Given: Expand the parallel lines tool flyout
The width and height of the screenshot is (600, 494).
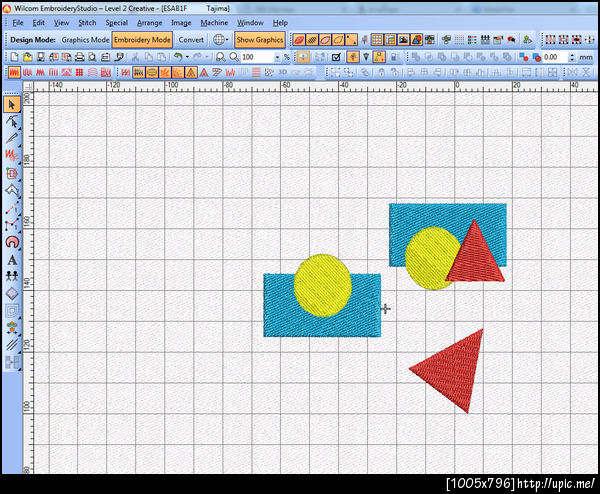Looking at the screenshot, I should click(19, 352).
